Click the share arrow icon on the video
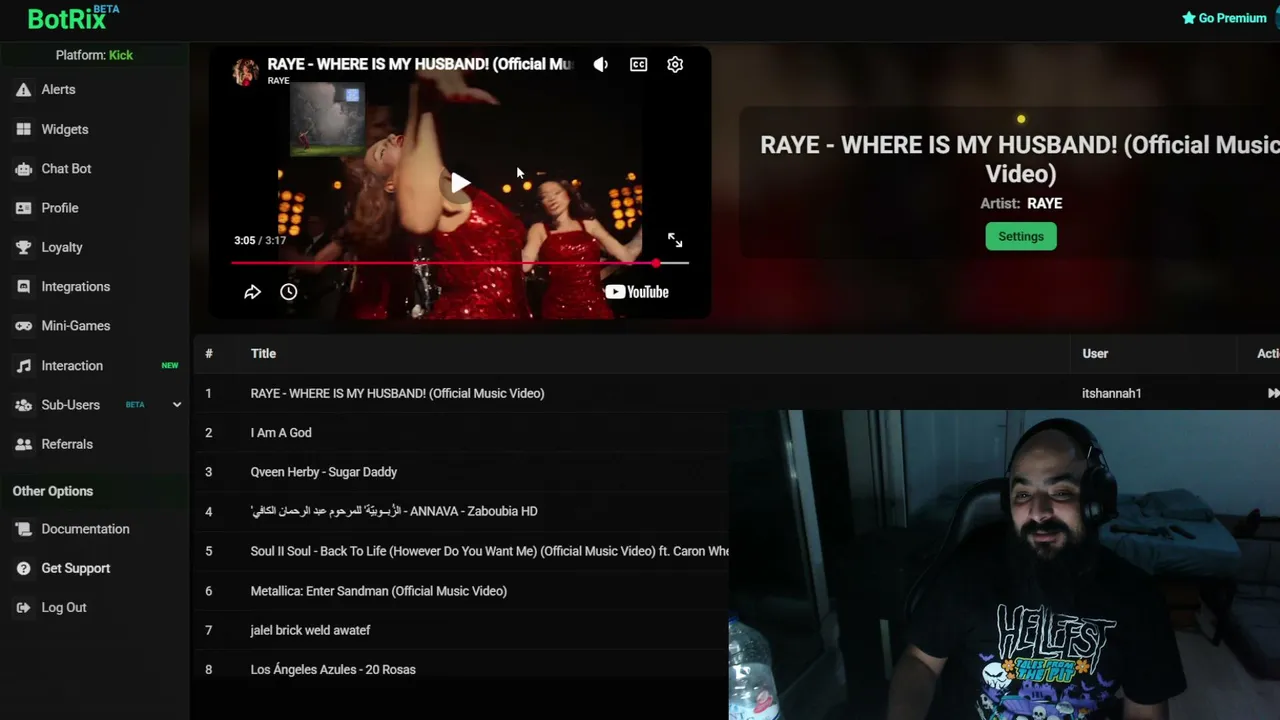 [252, 292]
